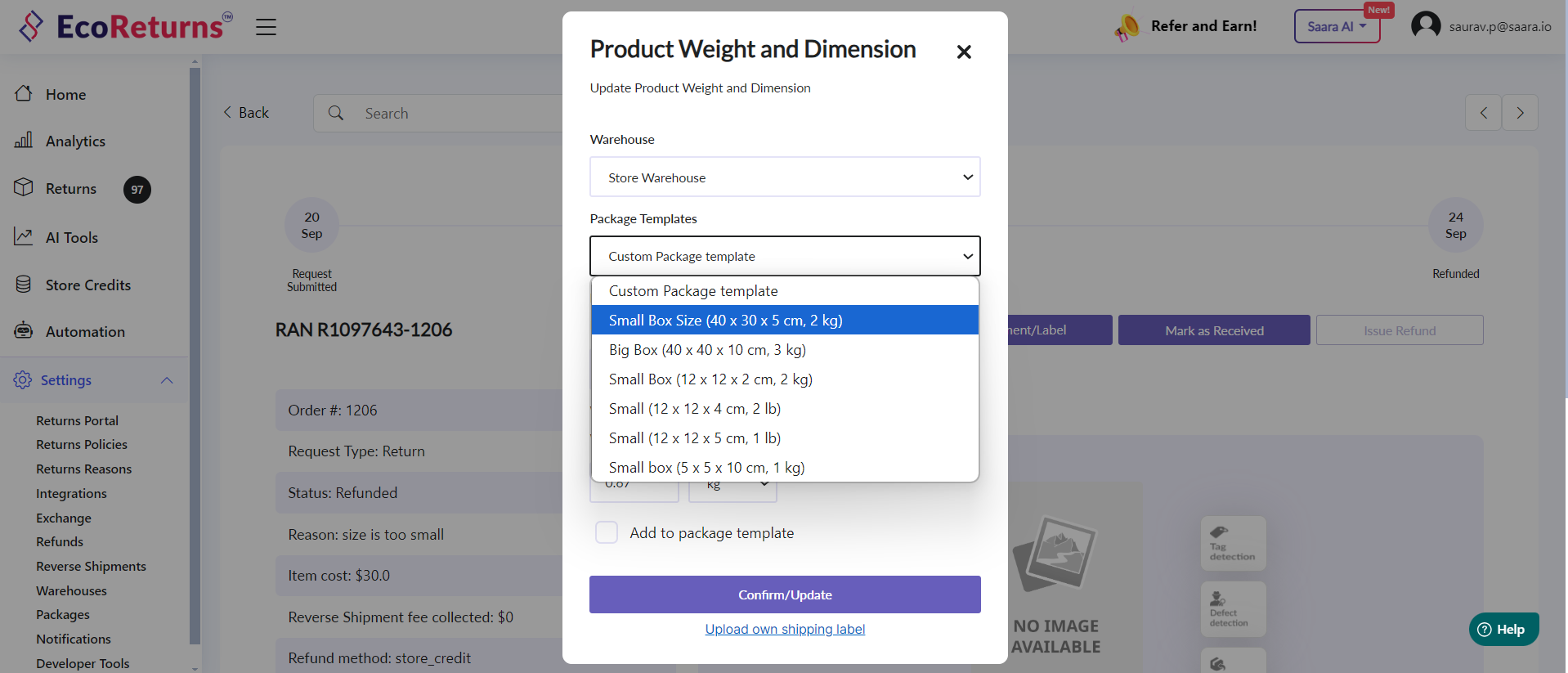Open Home via its house icon

tap(24, 94)
